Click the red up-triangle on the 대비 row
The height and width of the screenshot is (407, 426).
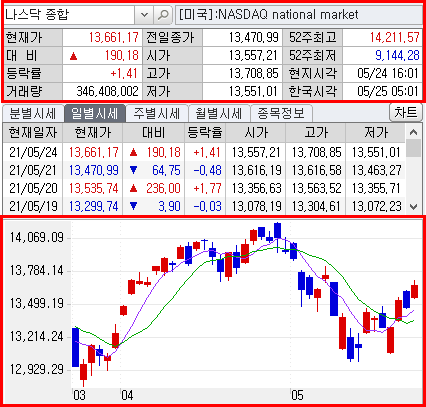pyautogui.click(x=74, y=56)
